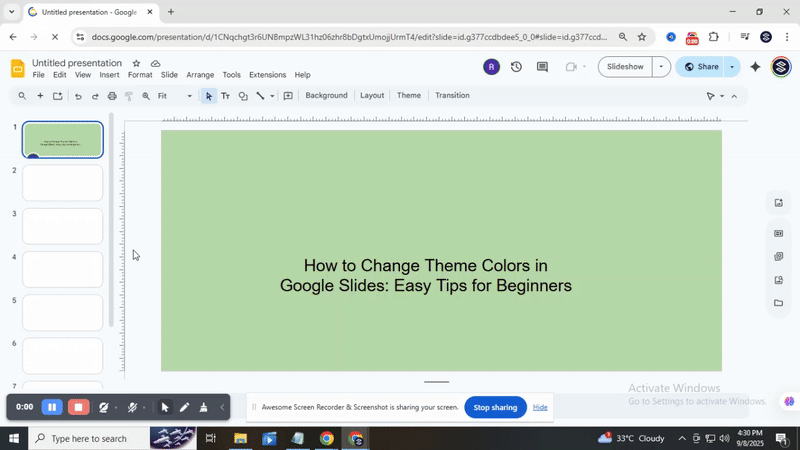Select slide 4 thumbnail

click(63, 269)
